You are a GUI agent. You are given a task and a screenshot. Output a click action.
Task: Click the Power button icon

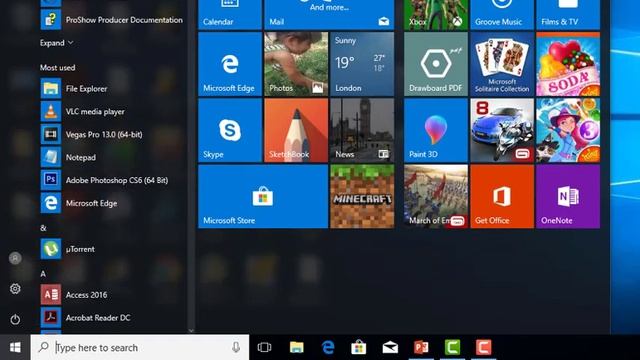tap(15, 319)
